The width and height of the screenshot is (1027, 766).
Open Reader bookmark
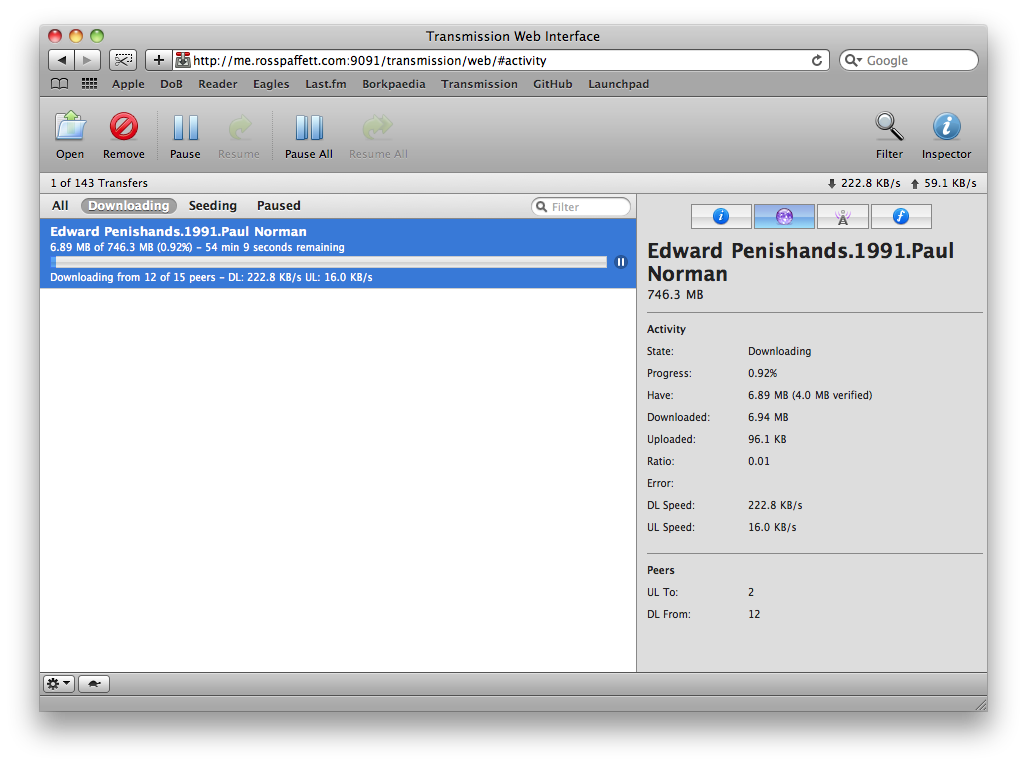pos(218,84)
